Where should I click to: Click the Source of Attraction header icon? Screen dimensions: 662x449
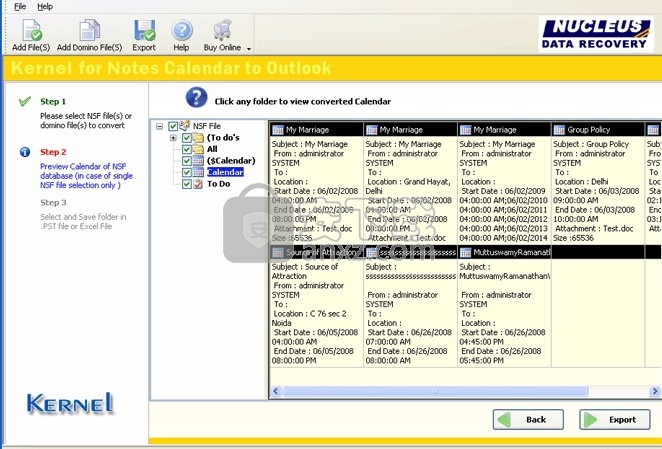[278, 253]
